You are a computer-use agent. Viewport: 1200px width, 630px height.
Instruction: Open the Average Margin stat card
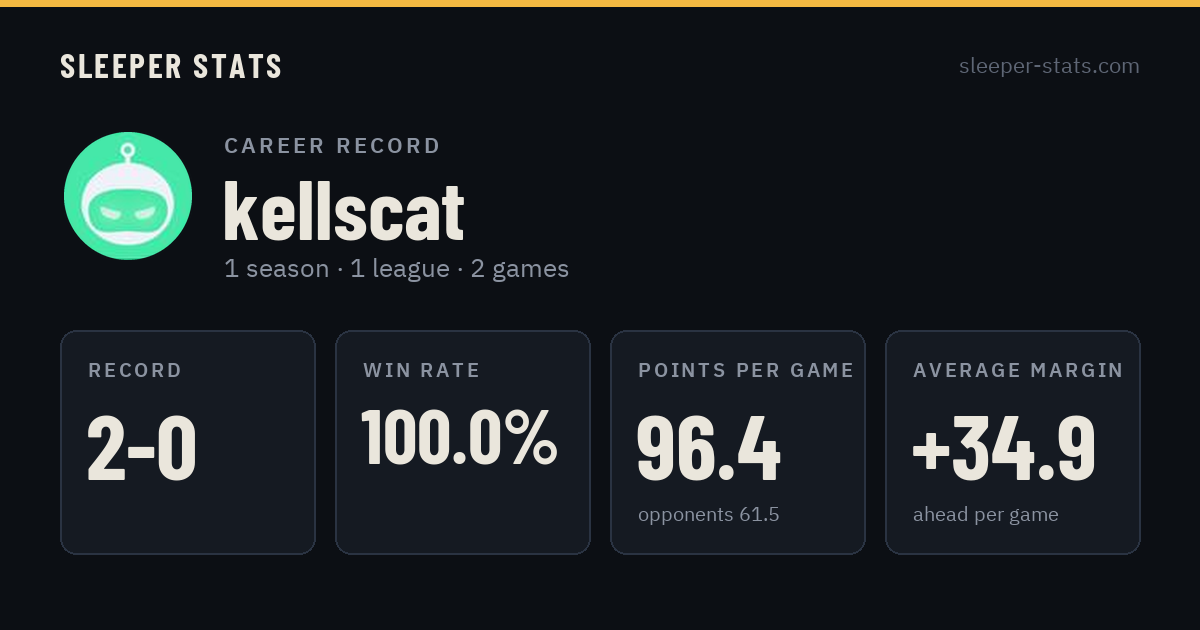pyautogui.click(x=1013, y=442)
